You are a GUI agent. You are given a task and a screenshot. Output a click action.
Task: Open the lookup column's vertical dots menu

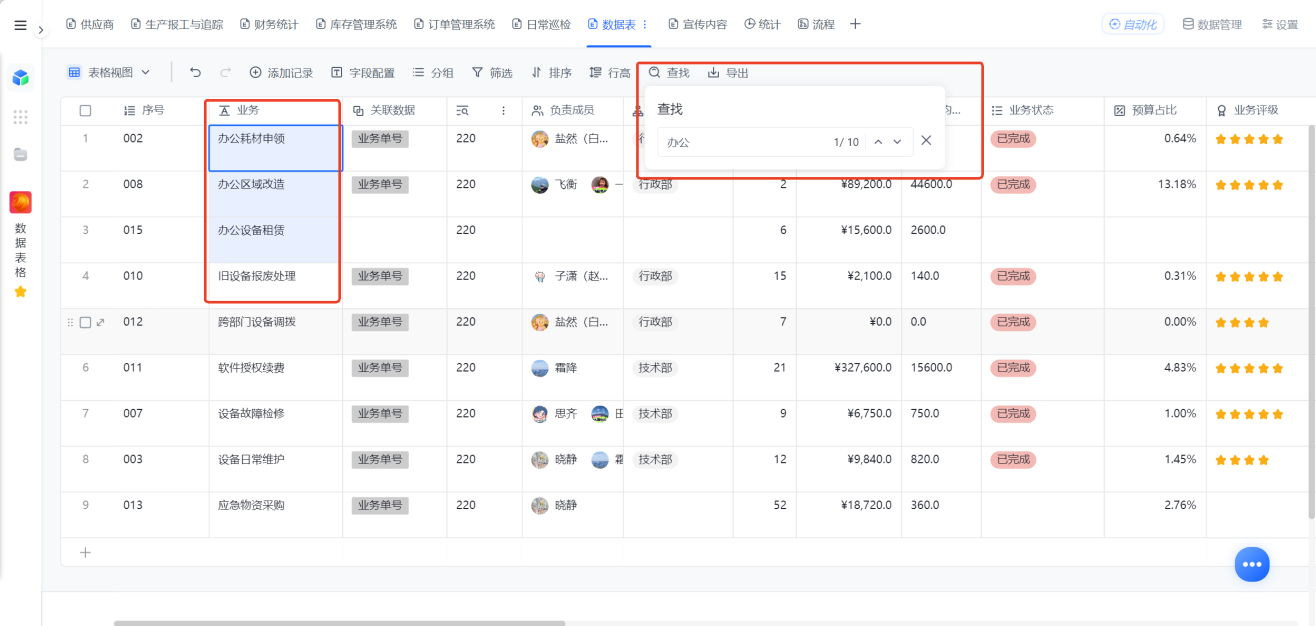[x=504, y=111]
